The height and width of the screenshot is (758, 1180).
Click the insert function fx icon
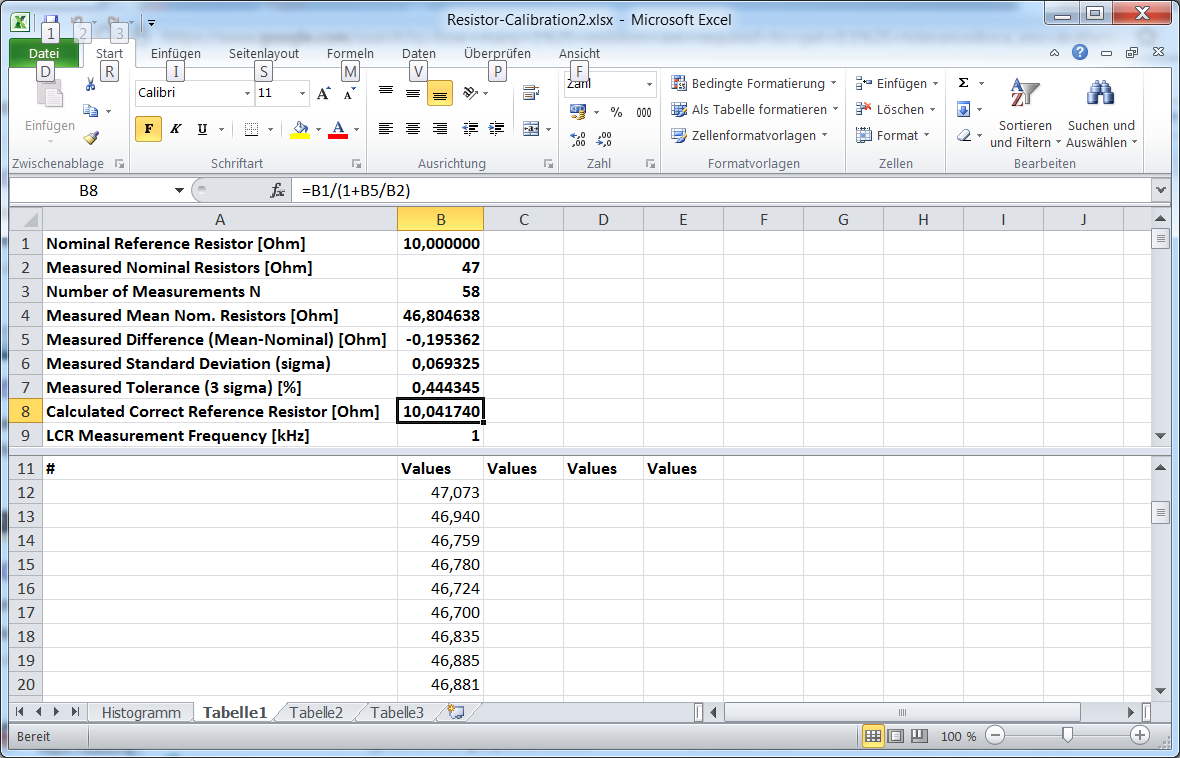point(278,190)
